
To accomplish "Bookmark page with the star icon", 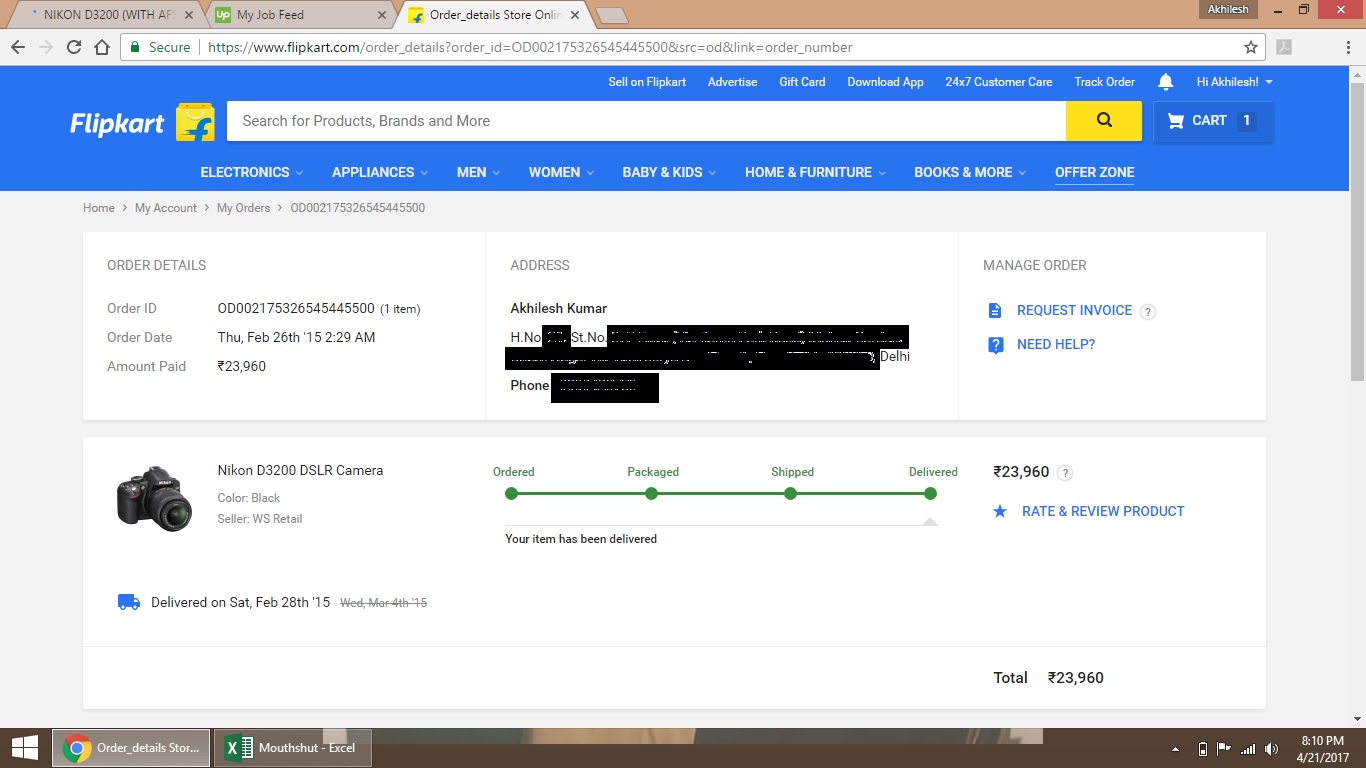I will (1250, 47).
